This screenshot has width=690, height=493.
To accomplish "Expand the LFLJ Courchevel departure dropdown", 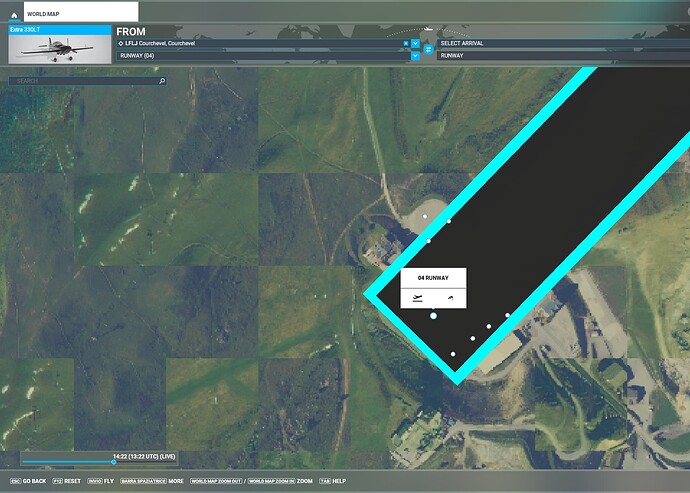I will tap(415, 44).
